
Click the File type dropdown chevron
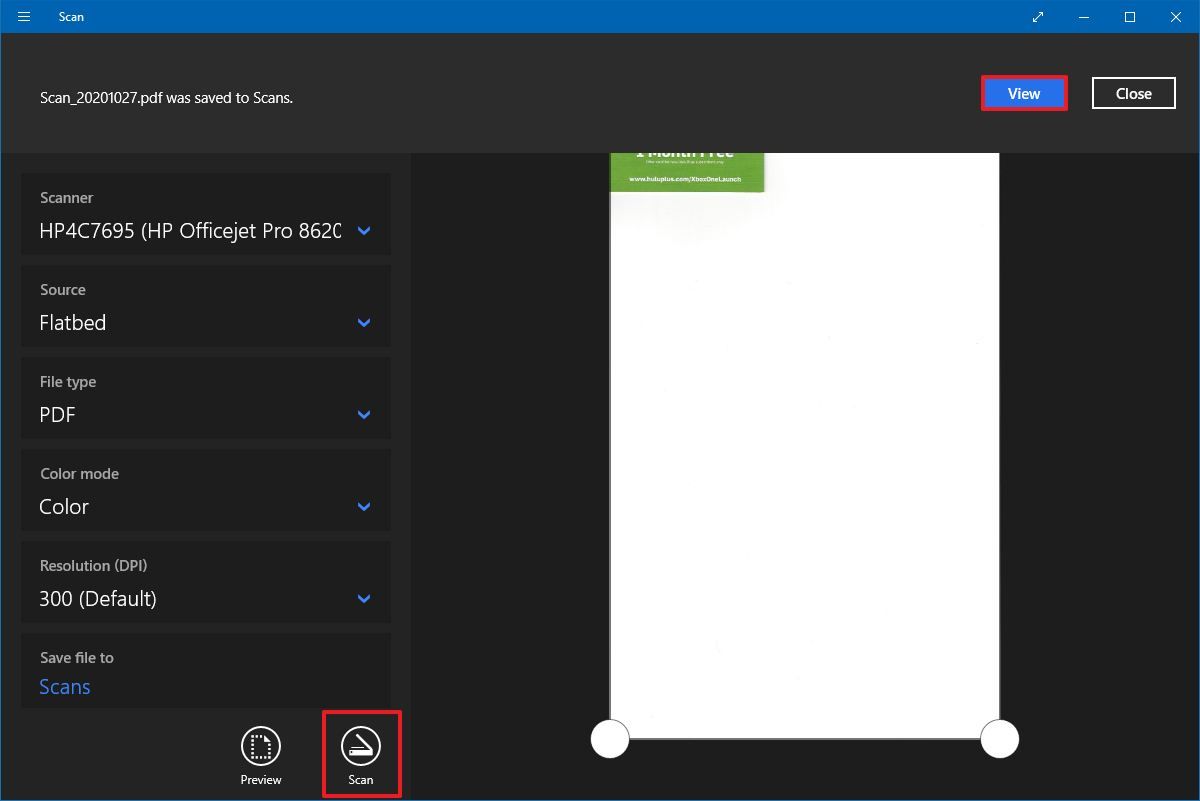[363, 414]
